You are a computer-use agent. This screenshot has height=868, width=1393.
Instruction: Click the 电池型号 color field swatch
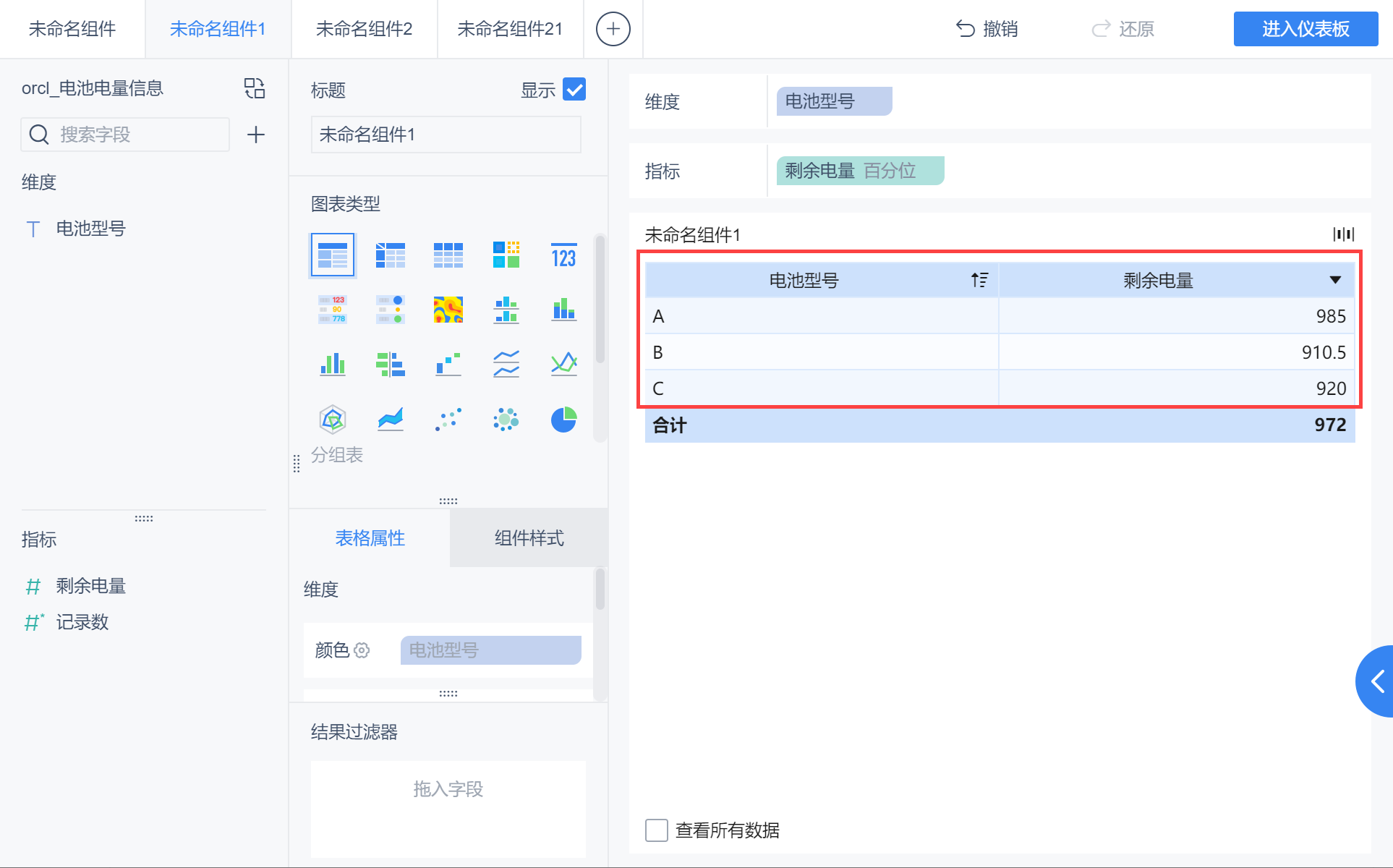click(490, 650)
